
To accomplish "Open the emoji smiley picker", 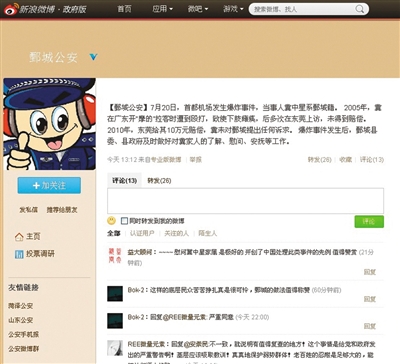I will pyautogui.click(x=111, y=220).
